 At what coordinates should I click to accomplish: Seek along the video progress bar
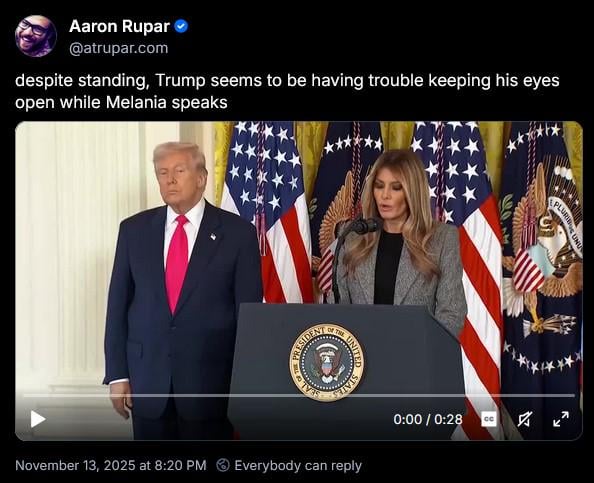[x=299, y=395]
